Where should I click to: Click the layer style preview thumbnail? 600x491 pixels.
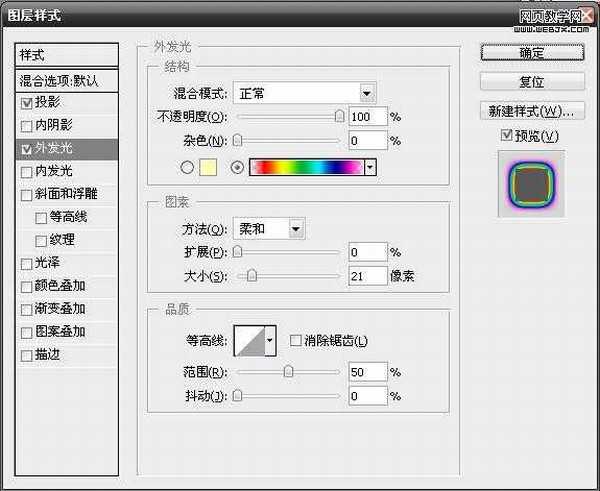[x=531, y=183]
